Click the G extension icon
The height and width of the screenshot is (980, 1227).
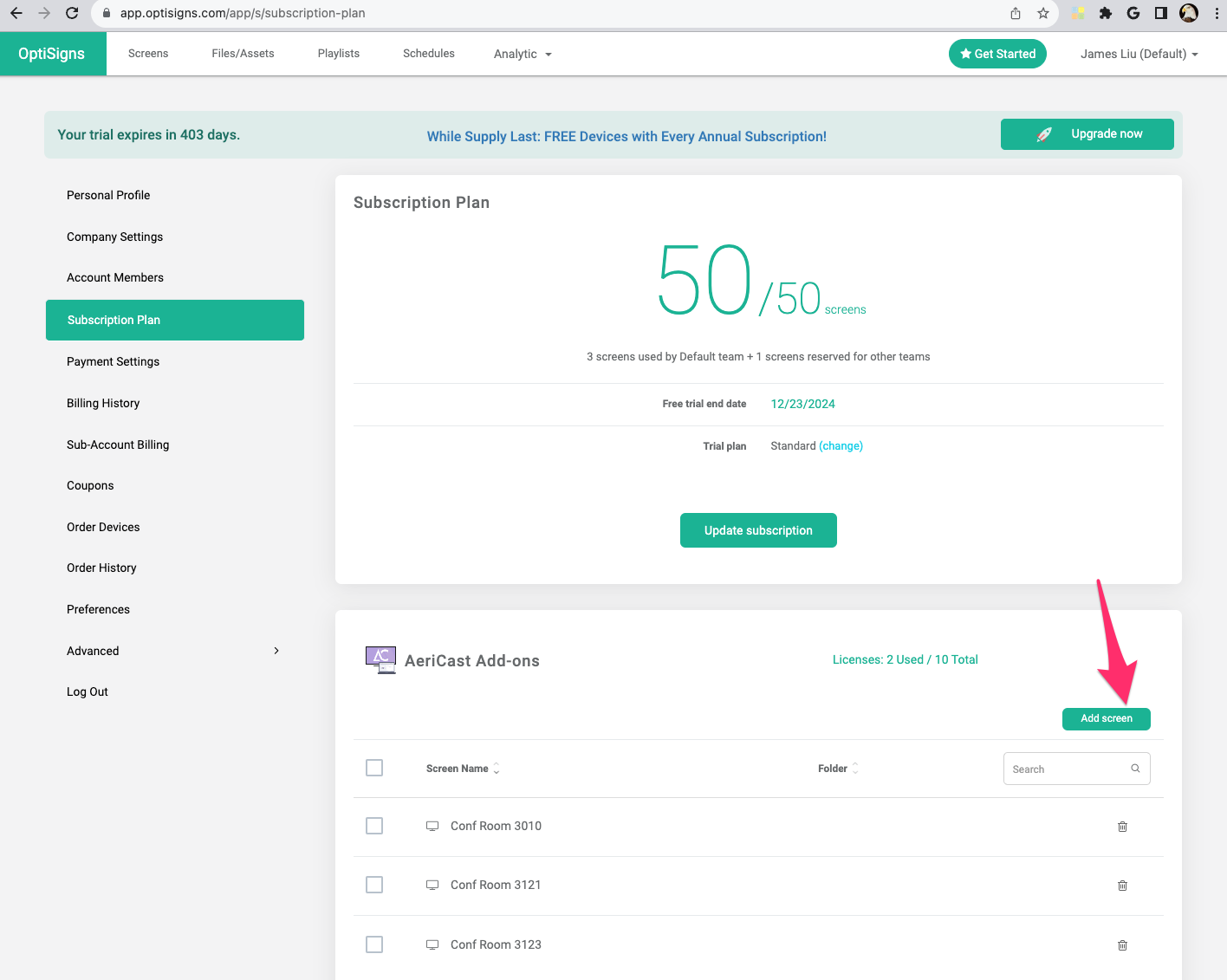coord(1133,13)
